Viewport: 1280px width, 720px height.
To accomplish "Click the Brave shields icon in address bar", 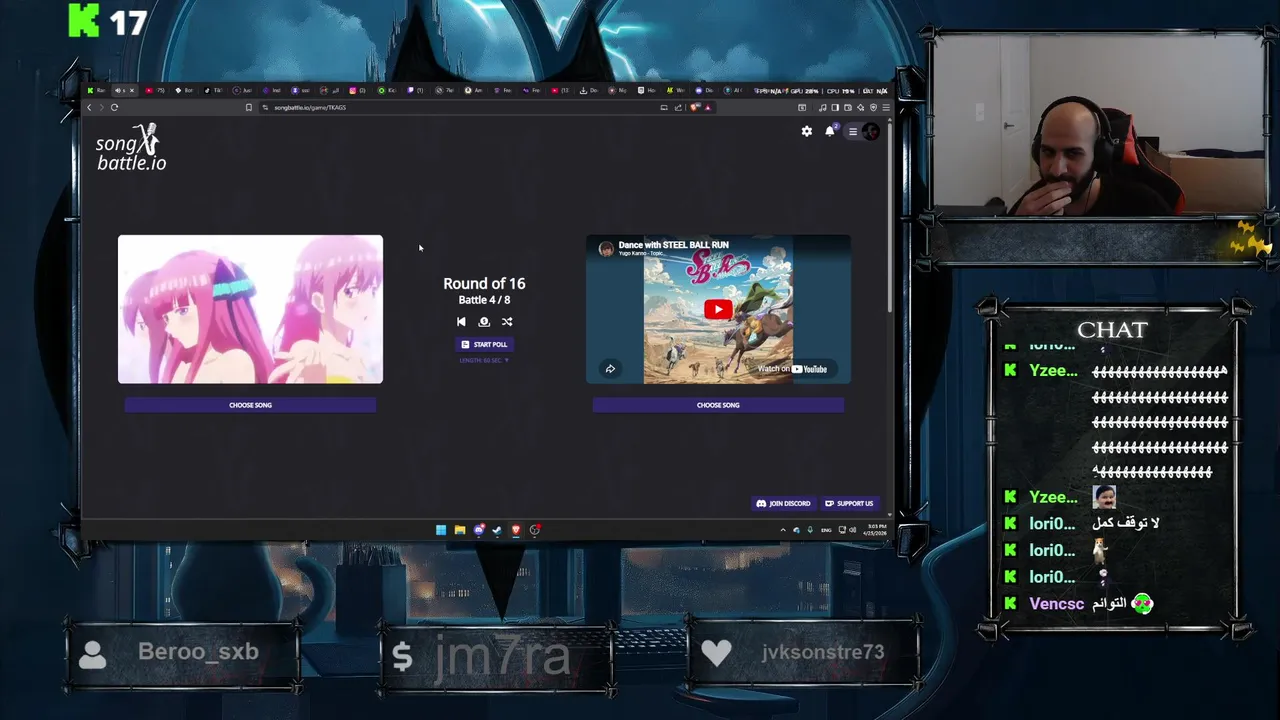I will 693,107.
